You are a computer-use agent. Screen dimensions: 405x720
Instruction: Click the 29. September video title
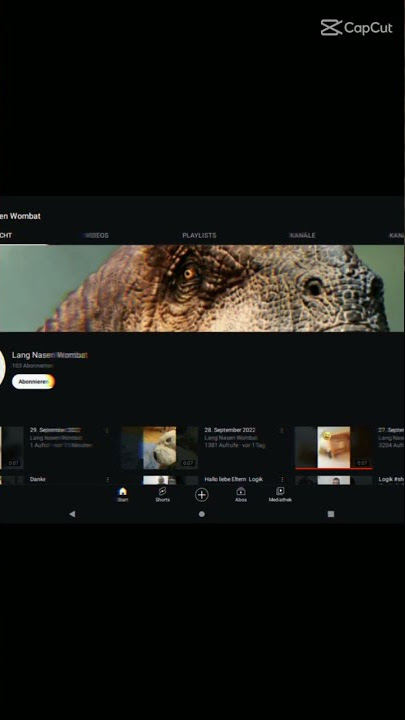pos(55,430)
